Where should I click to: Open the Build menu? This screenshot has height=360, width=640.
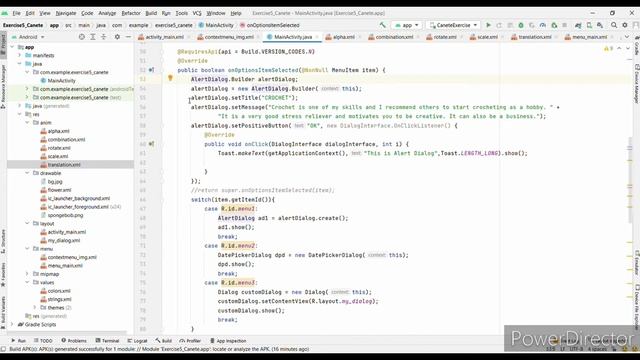(x=151, y=13)
